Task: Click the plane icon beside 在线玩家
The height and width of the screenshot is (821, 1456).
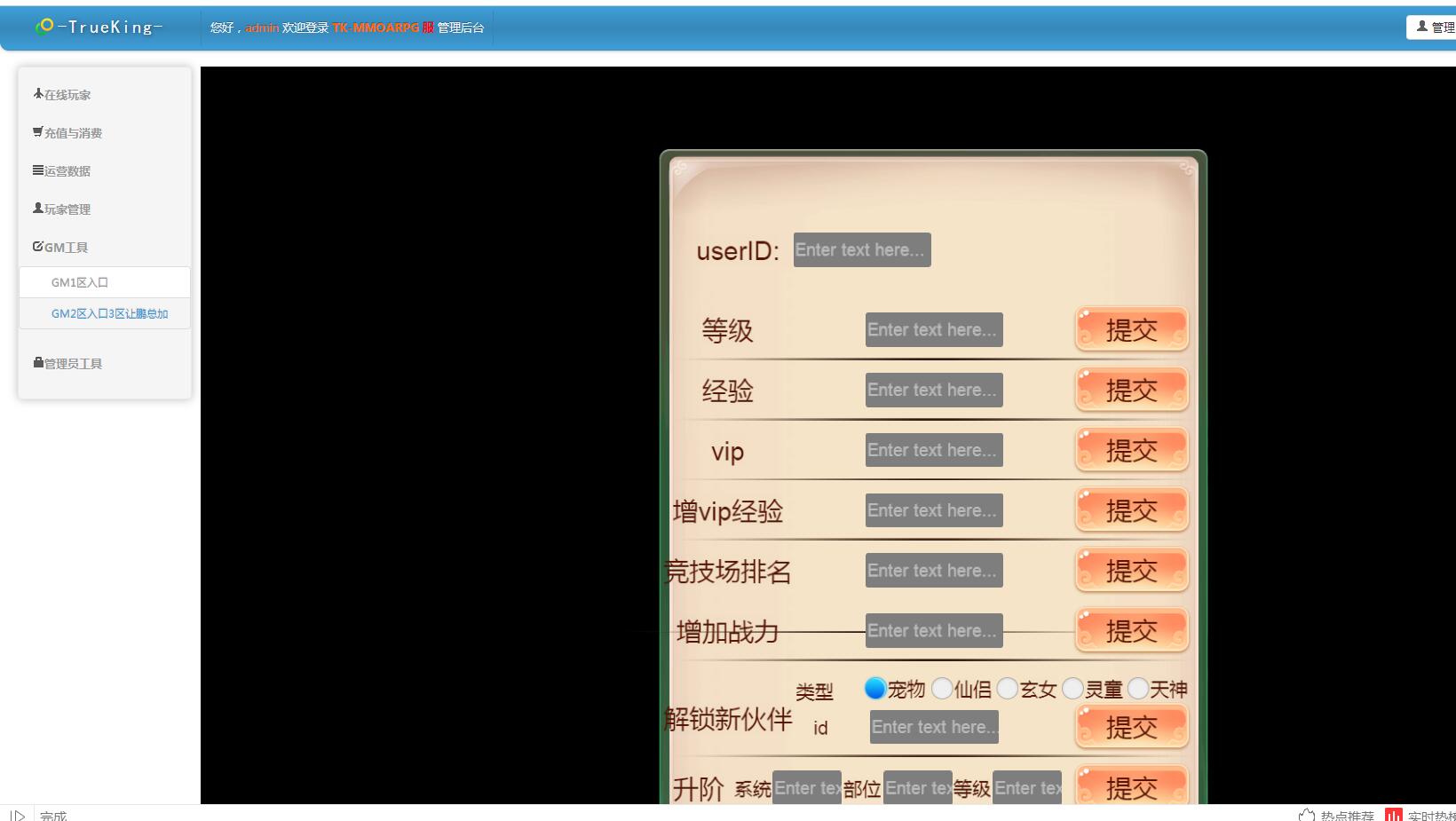Action: click(x=38, y=93)
